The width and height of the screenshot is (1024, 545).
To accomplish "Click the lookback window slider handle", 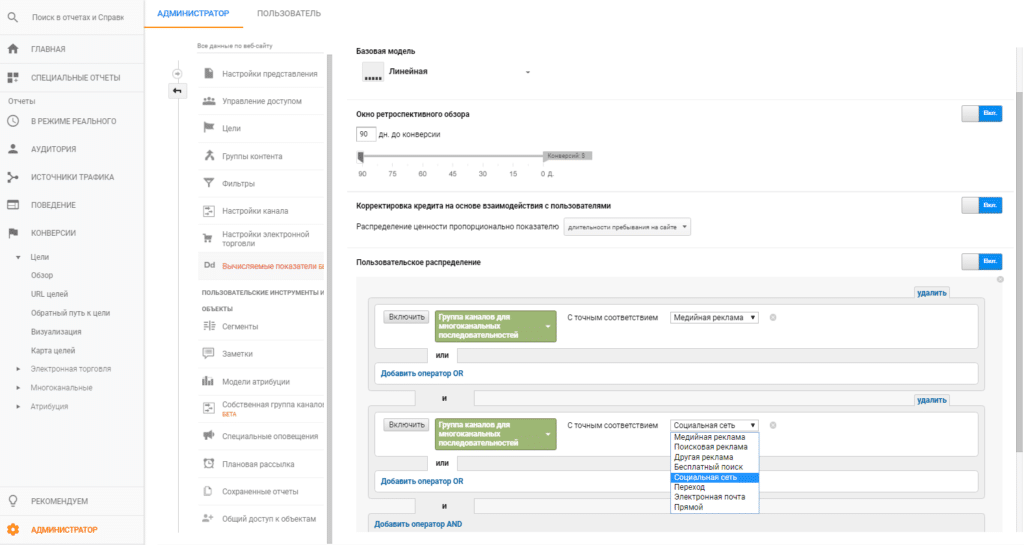I will point(360,157).
